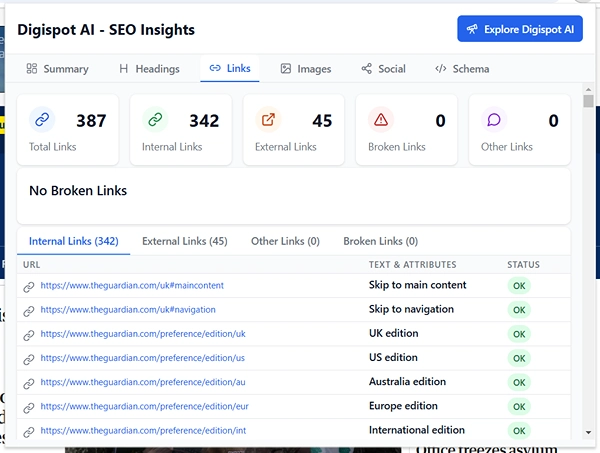This screenshot has width=600, height=453.
Task: Click the 'UK edition' link text
Action: tap(393, 333)
